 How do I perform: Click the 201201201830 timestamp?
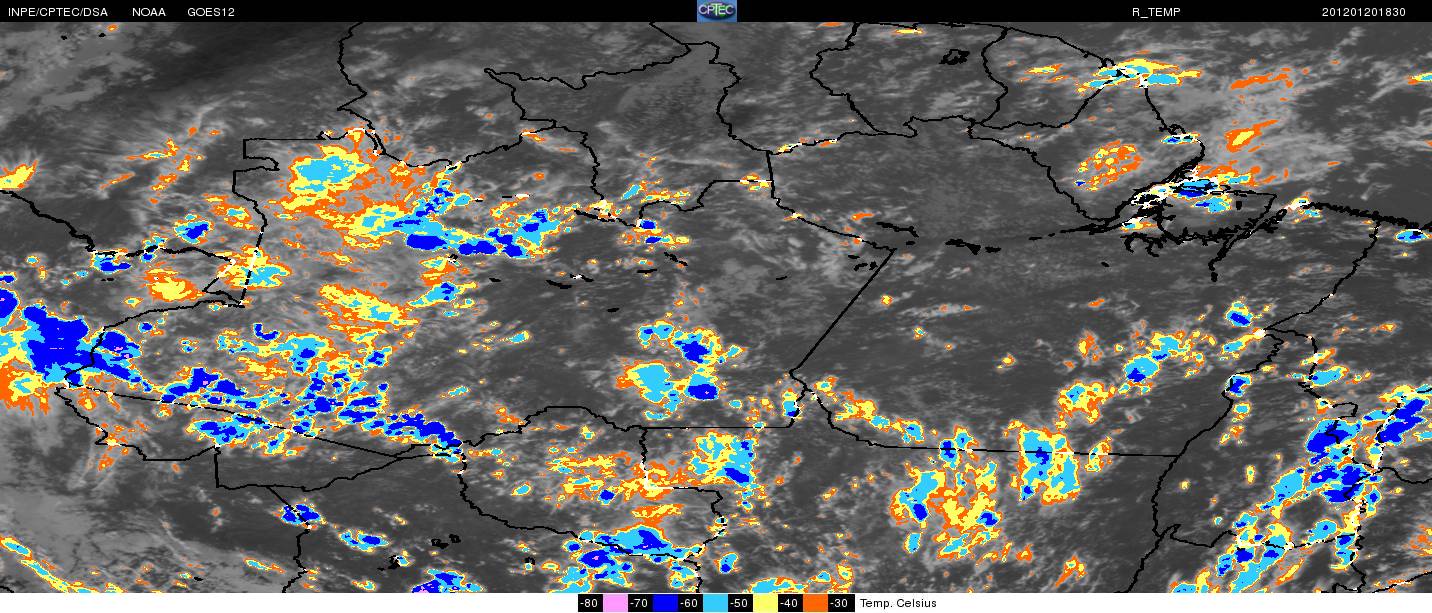click(1364, 12)
